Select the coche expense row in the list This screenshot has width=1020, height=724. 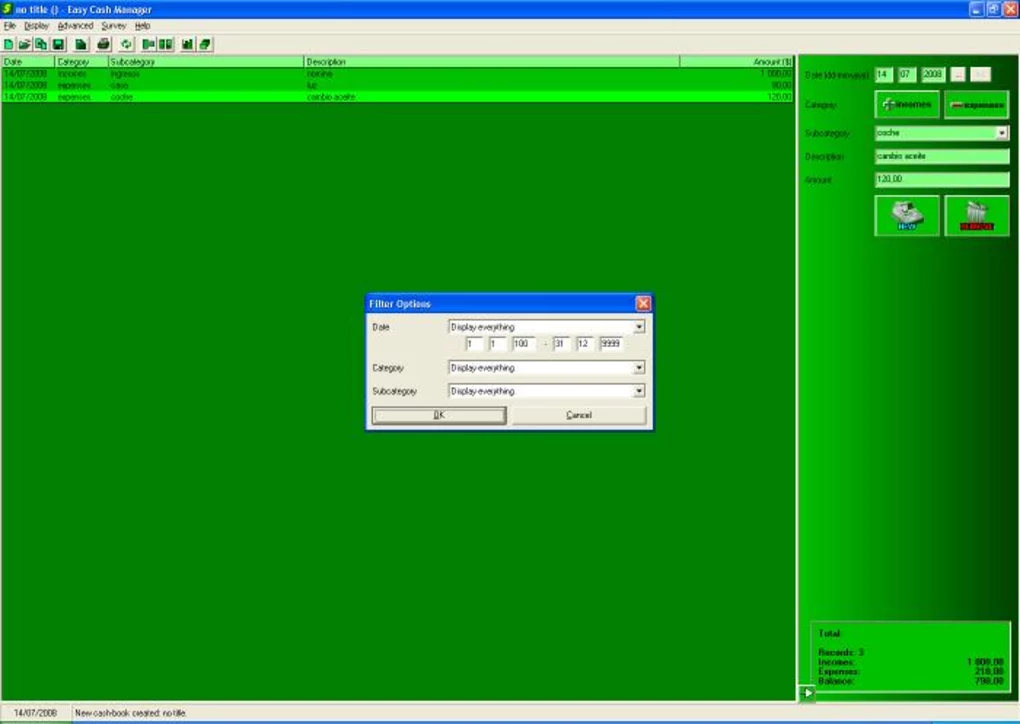tap(300, 97)
